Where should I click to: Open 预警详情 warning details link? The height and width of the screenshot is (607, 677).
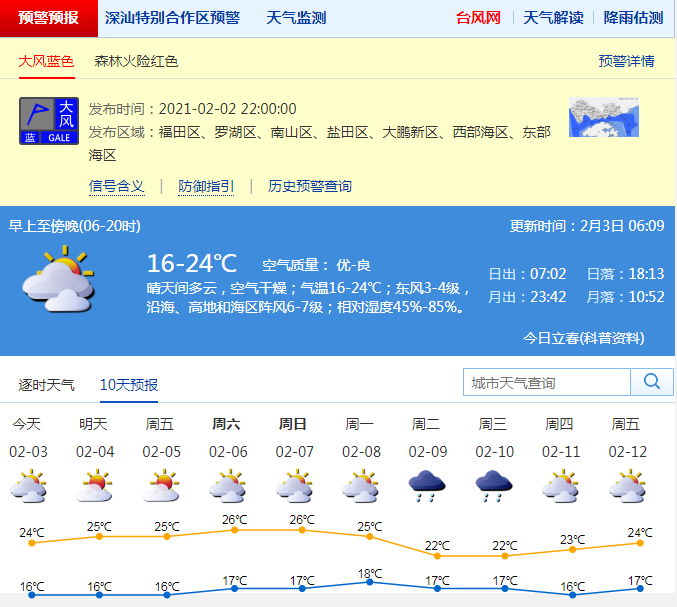626,61
